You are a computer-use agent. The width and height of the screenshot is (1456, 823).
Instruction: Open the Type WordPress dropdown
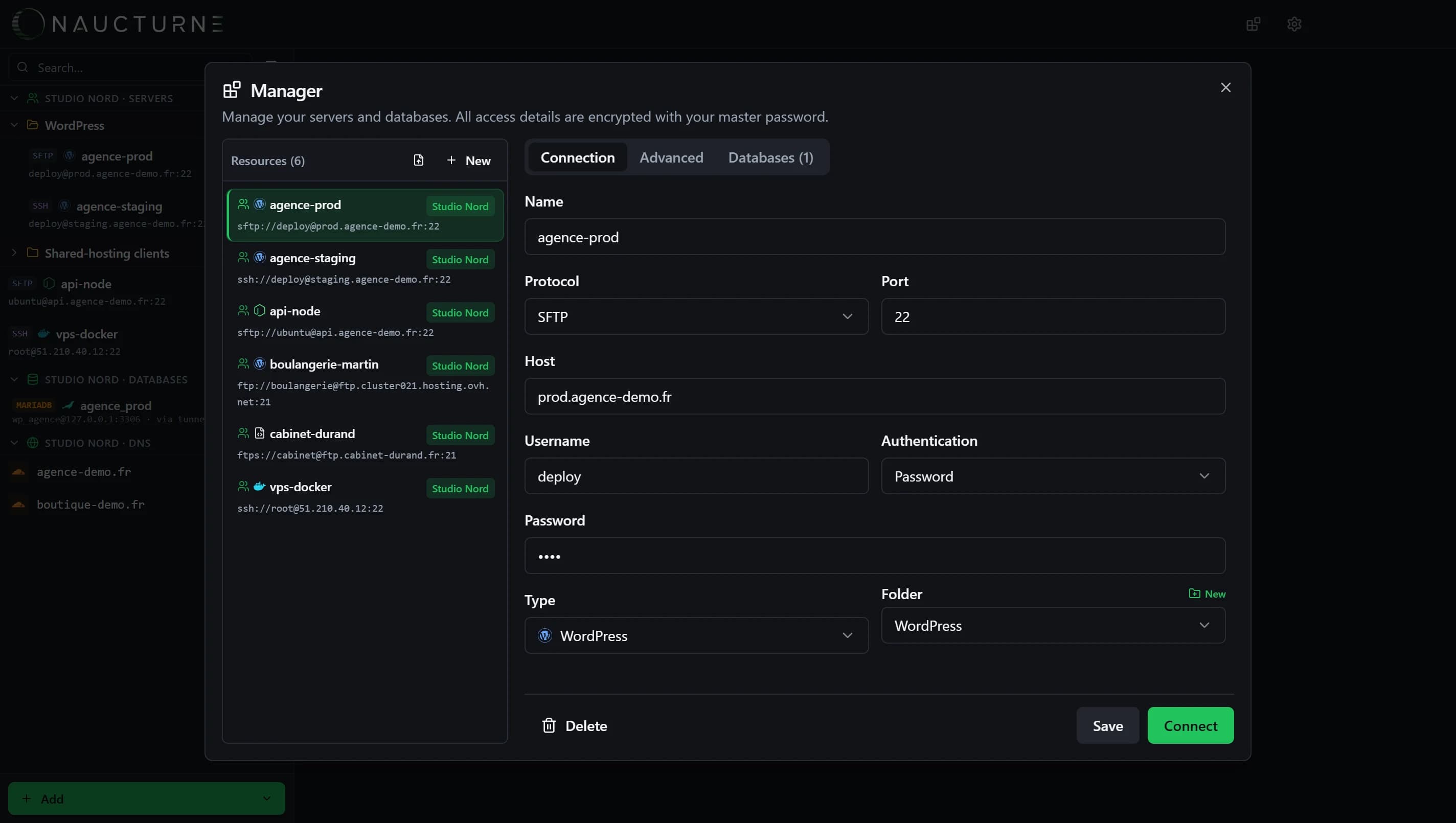click(x=696, y=635)
